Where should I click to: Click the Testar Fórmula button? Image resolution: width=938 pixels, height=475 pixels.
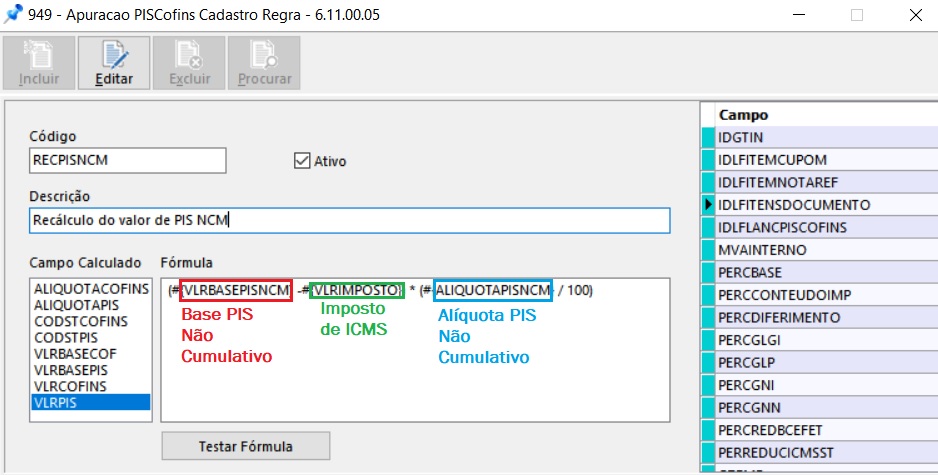pyautogui.click(x=246, y=446)
